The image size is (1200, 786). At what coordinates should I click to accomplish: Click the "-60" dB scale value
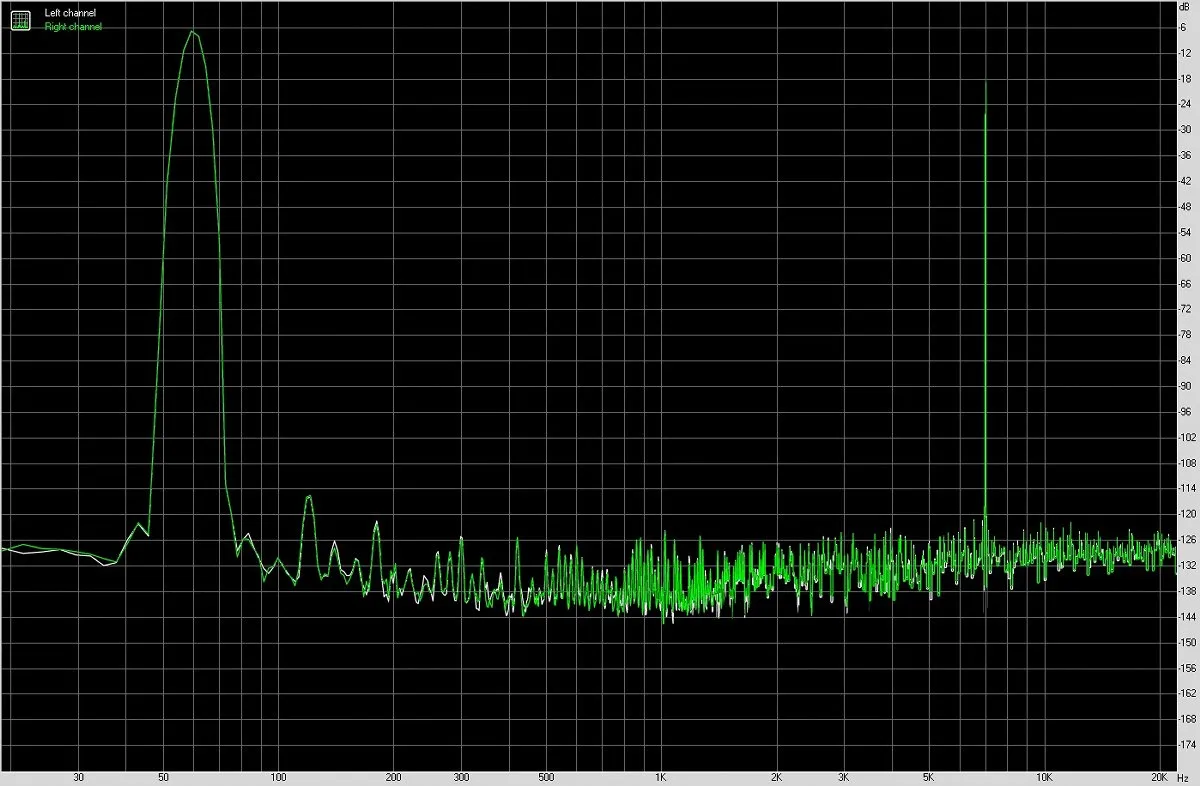[x=1186, y=258]
